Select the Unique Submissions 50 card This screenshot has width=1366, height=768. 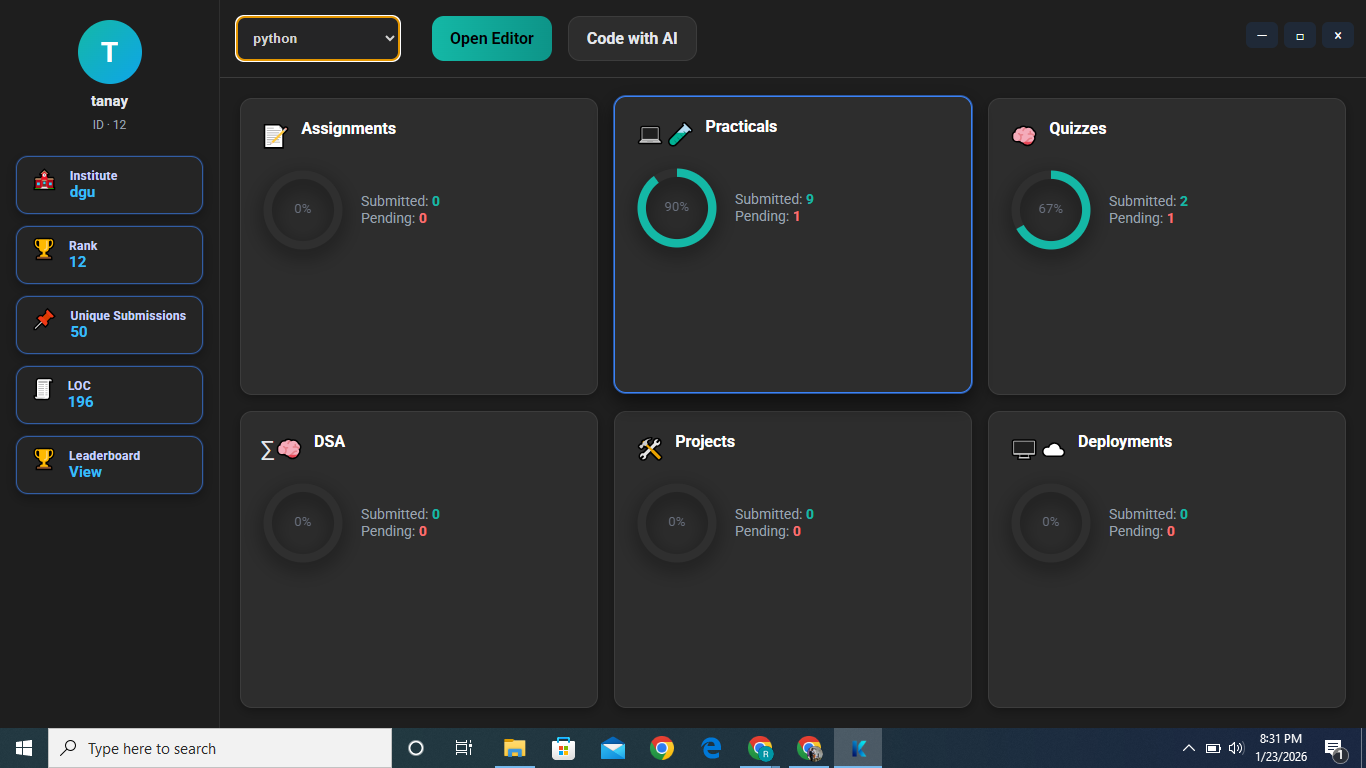[x=109, y=325]
